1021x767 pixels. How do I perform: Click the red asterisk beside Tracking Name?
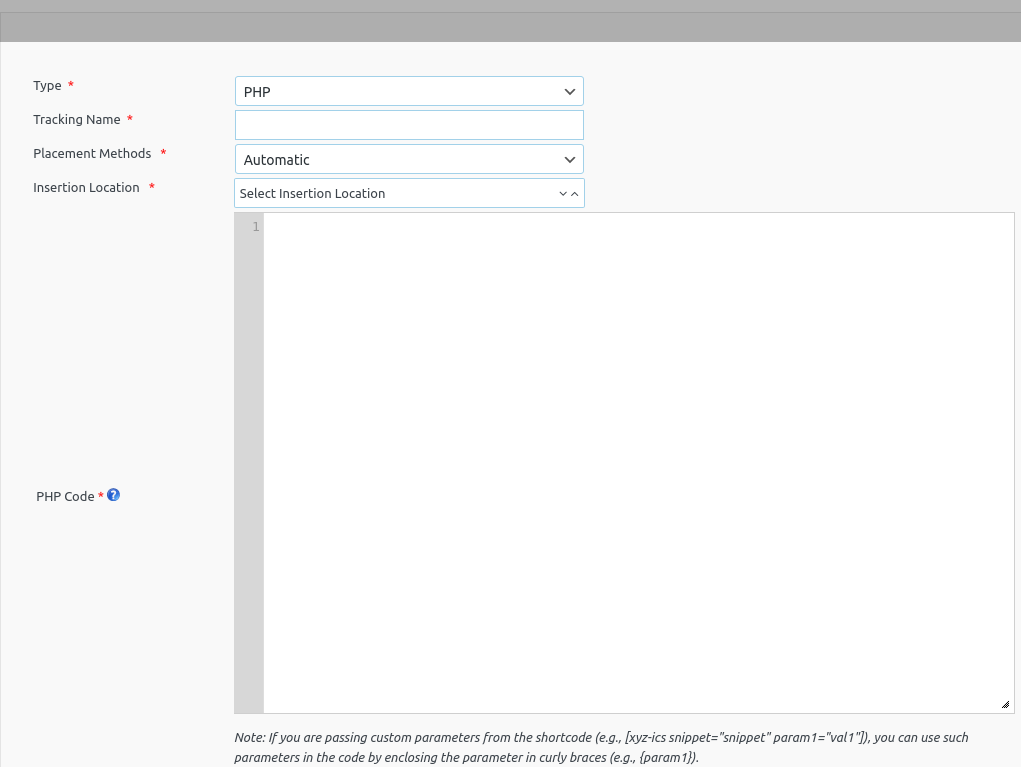point(129,119)
